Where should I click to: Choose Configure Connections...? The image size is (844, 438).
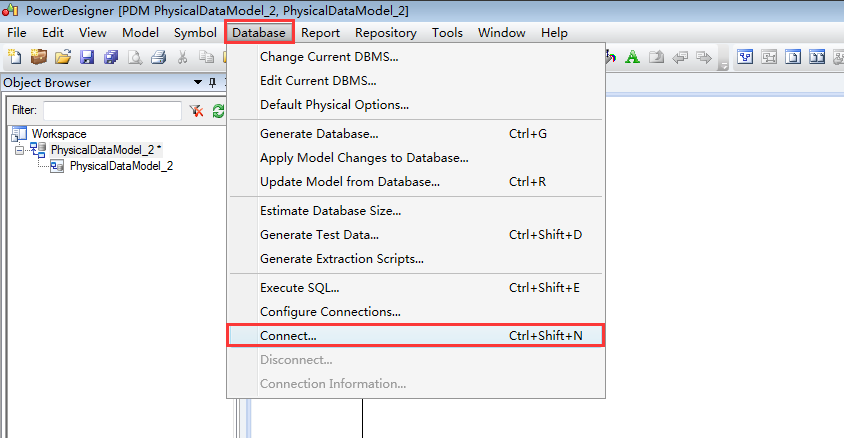point(416,312)
